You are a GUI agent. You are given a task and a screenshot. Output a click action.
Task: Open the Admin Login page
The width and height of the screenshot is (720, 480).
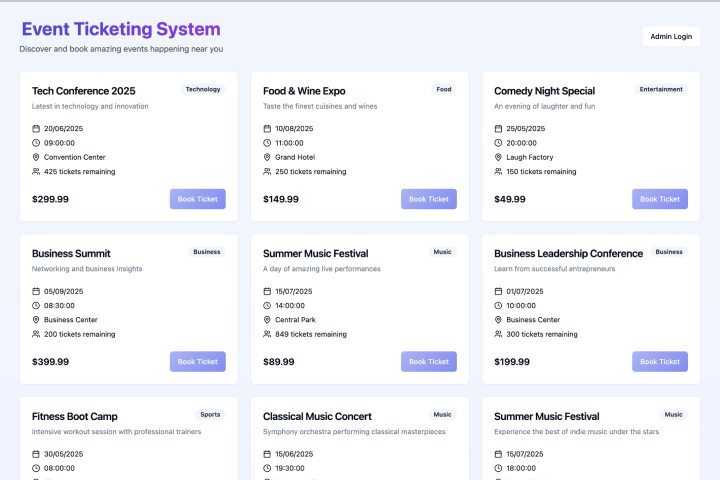pyautogui.click(x=671, y=36)
